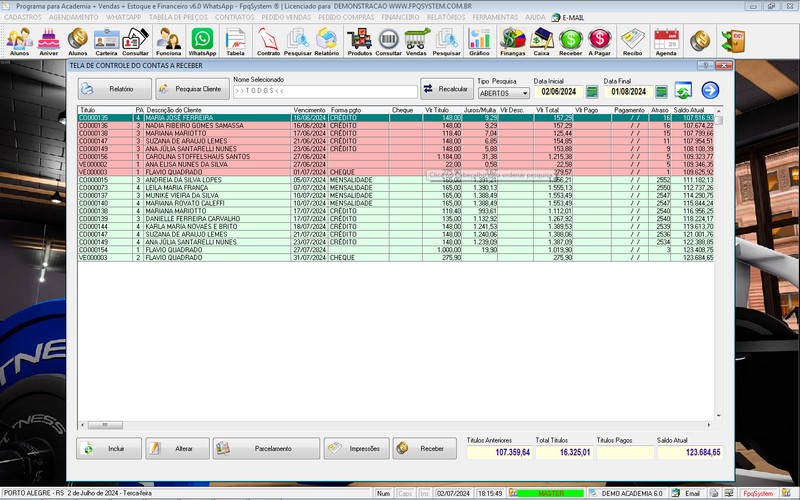Select row LEILA MARIA FRANÇA
Screen dimensions: 800x500
click(395, 188)
